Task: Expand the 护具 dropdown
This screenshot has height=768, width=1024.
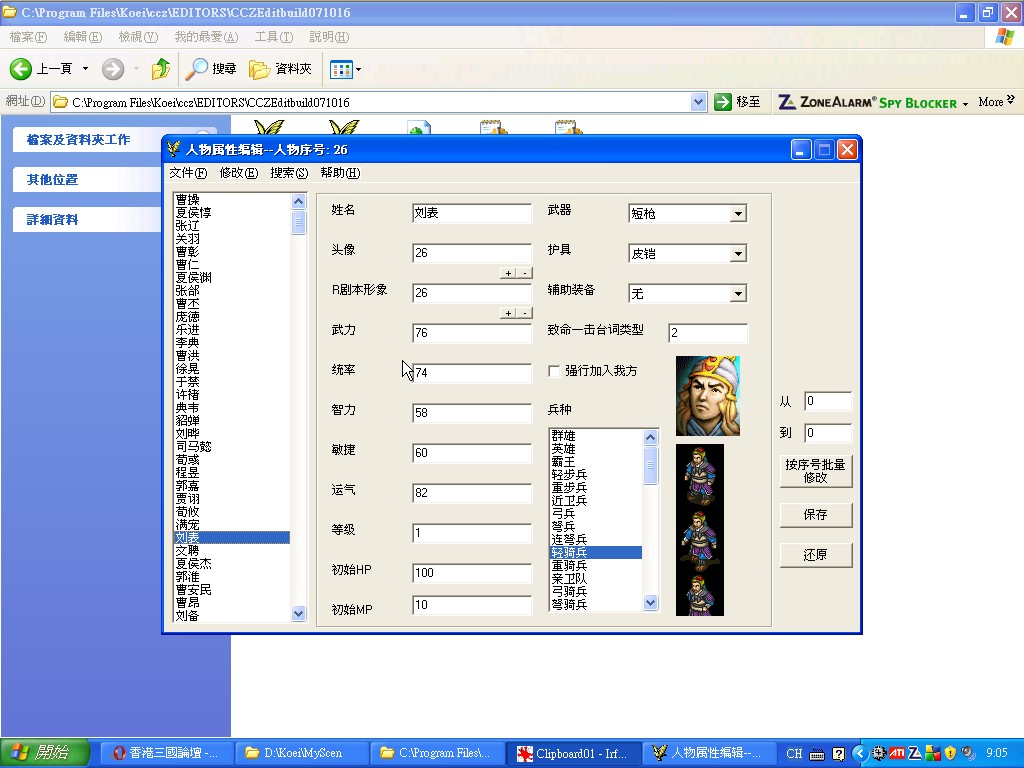Action: pos(738,254)
